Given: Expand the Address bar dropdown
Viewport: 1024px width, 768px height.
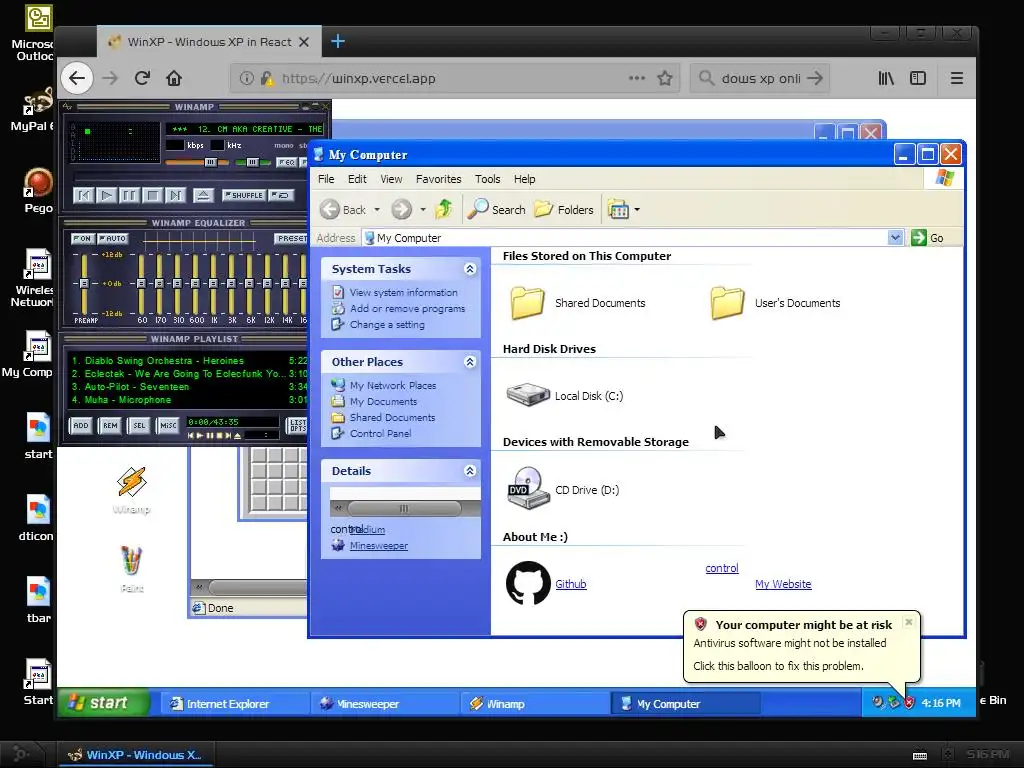Looking at the screenshot, I should coord(895,238).
